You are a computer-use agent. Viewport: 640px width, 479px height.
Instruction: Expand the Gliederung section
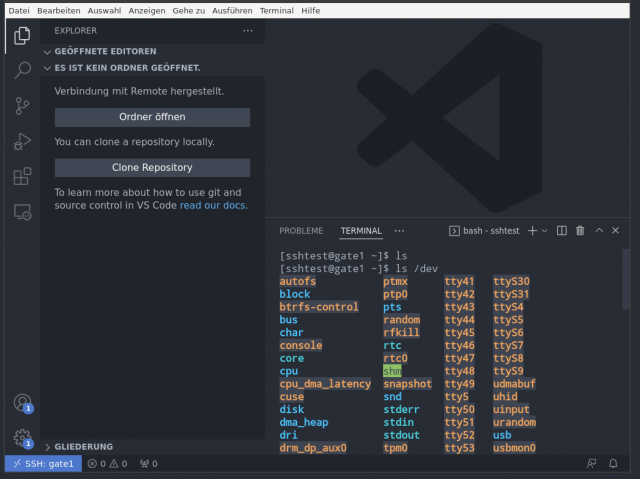tap(47, 447)
